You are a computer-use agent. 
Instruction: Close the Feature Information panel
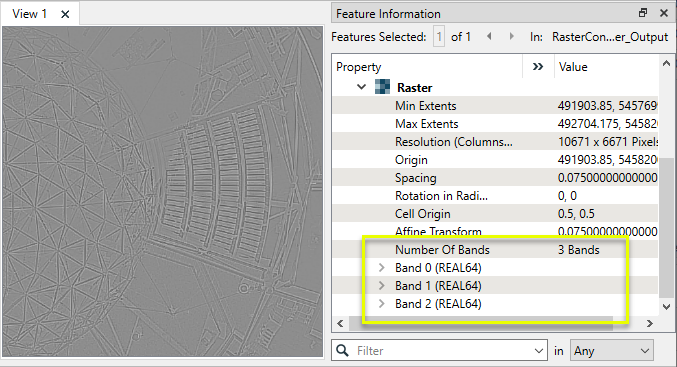(664, 13)
